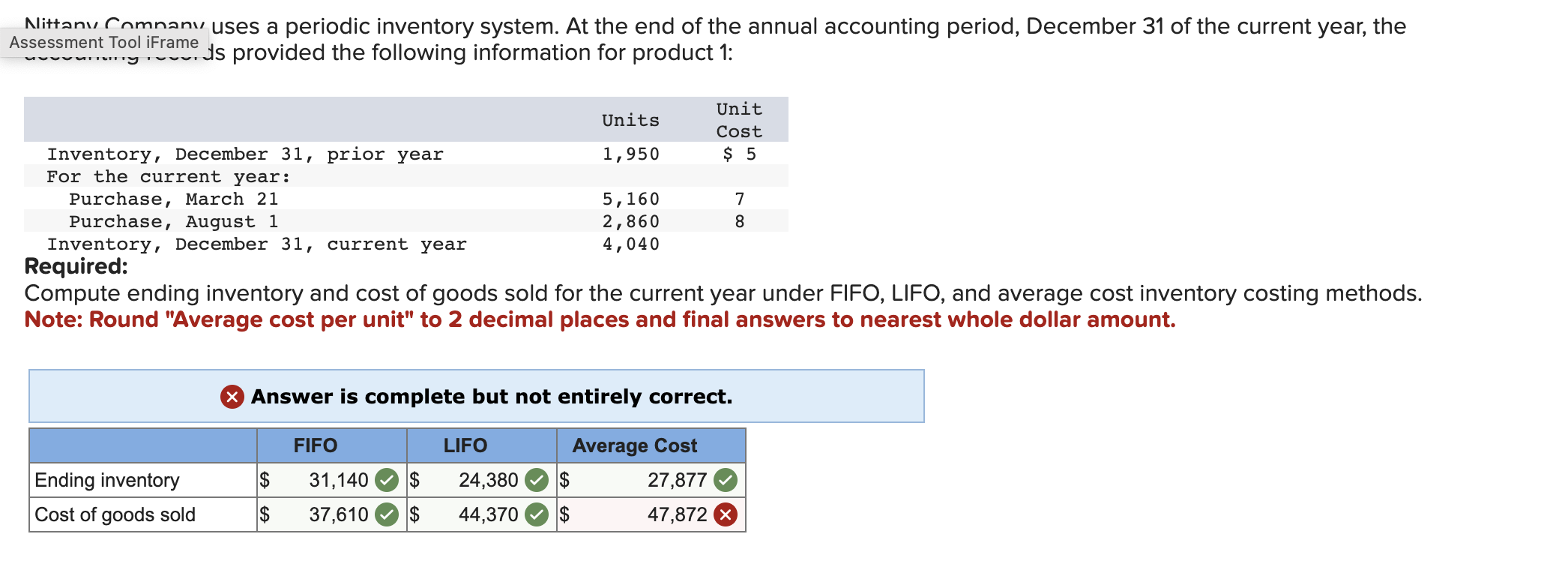Click the LIFO column header
Image resolution: width=1568 pixels, height=570 pixels.
pyautogui.click(x=465, y=445)
